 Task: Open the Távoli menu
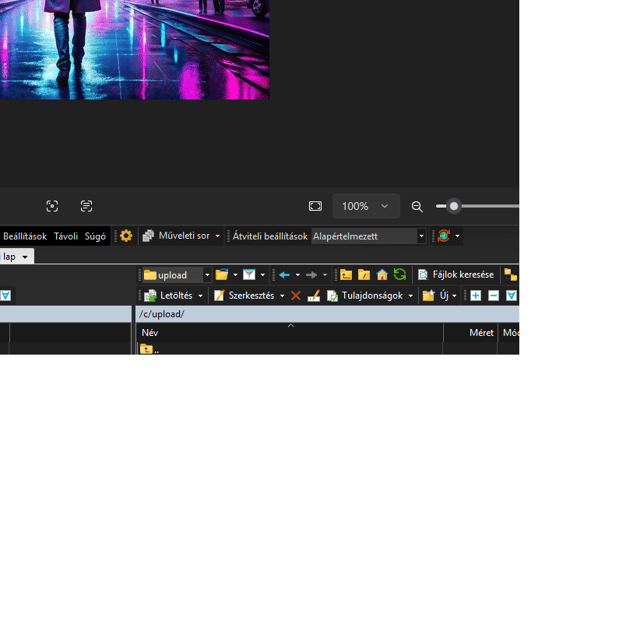pyautogui.click(x=66, y=236)
